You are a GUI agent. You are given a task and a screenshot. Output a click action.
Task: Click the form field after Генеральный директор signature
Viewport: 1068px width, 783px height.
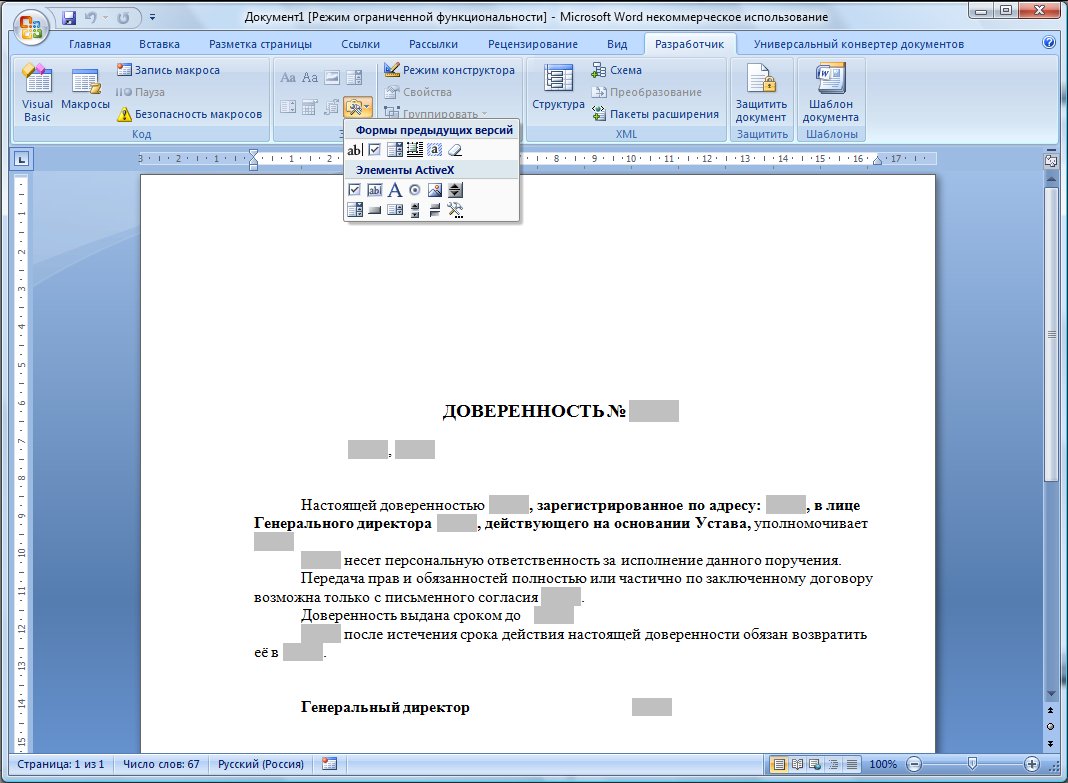(x=652, y=707)
